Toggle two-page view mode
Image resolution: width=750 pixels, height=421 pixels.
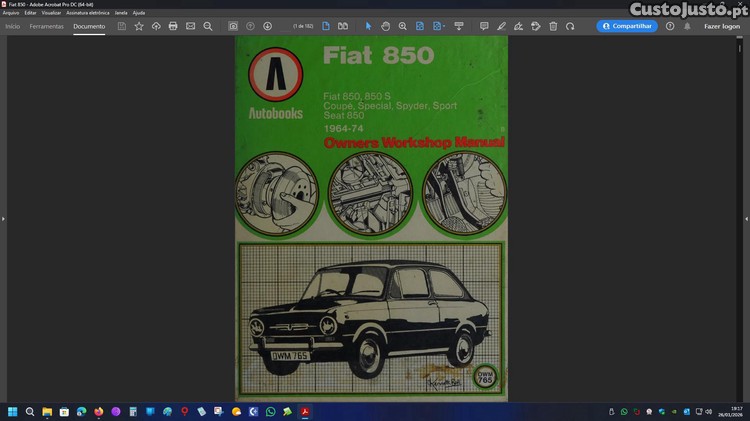click(343, 26)
